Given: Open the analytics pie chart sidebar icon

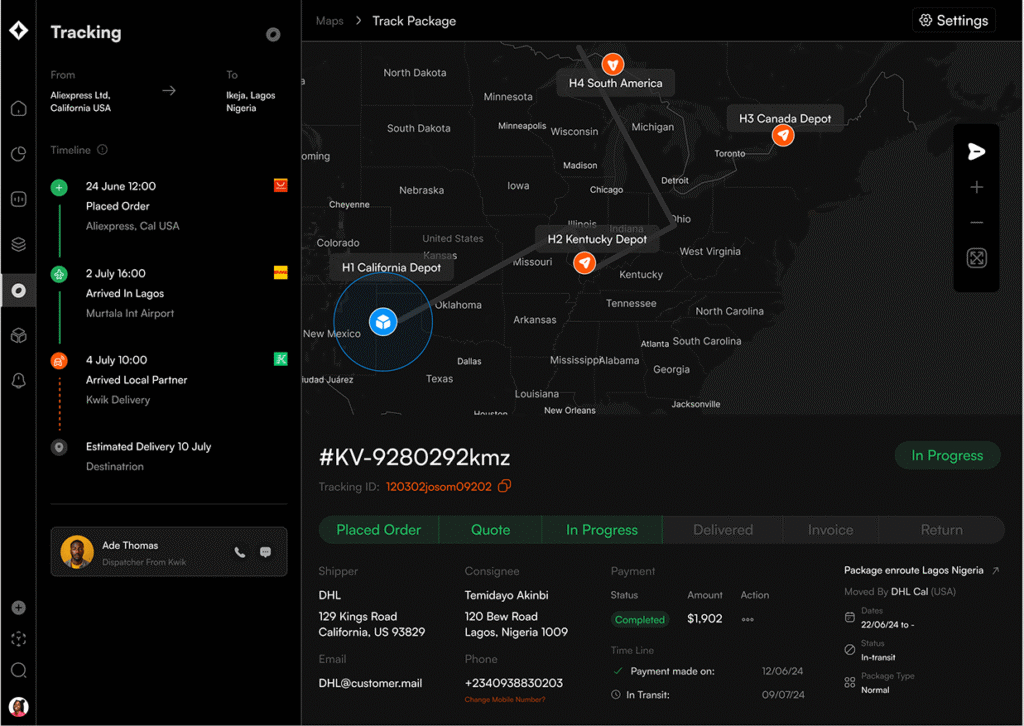Looking at the screenshot, I should 18,154.
